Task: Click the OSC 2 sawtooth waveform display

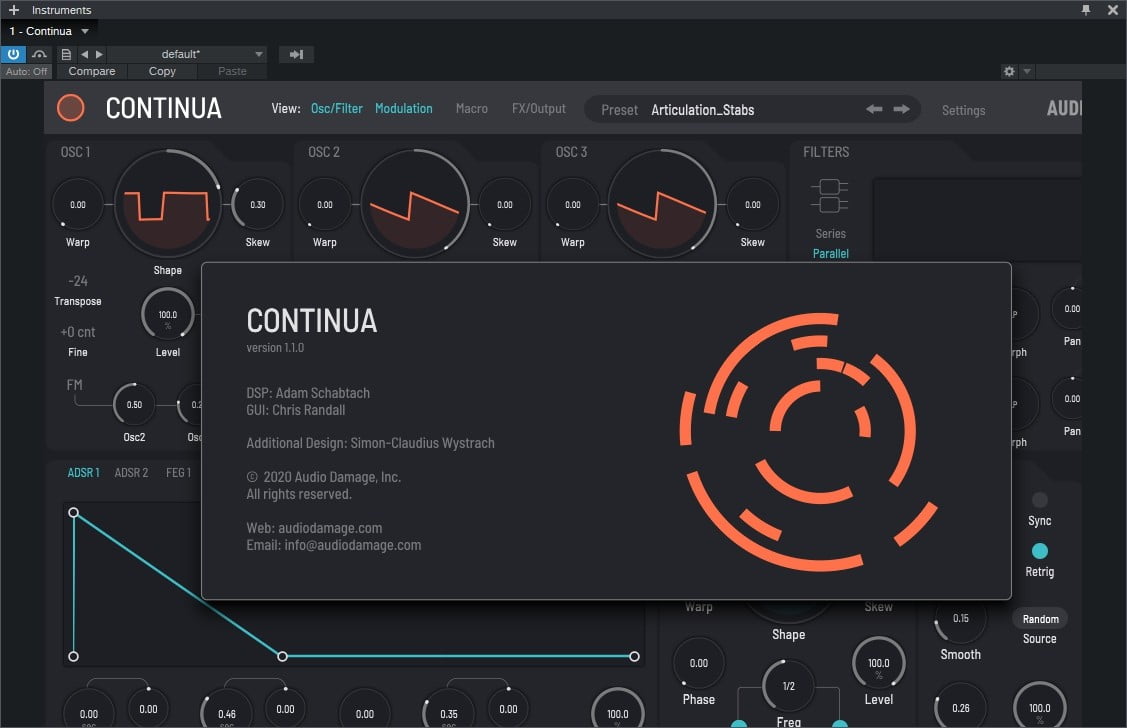Action: point(415,204)
